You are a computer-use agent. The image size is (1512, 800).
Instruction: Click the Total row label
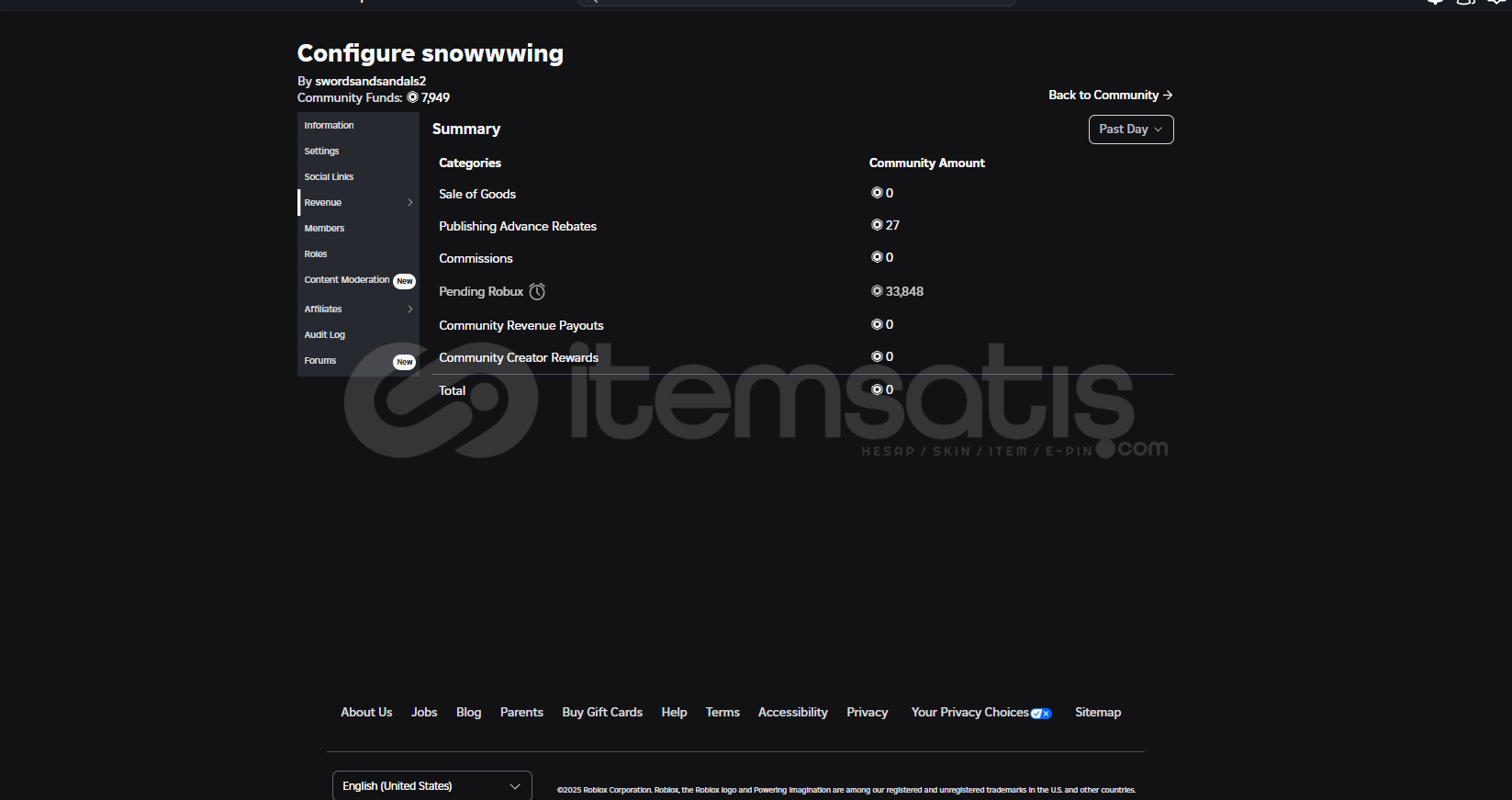453,390
